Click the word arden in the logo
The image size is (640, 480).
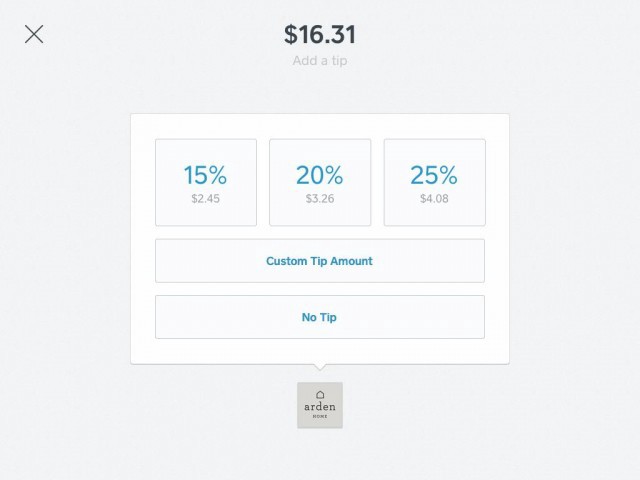[320, 407]
